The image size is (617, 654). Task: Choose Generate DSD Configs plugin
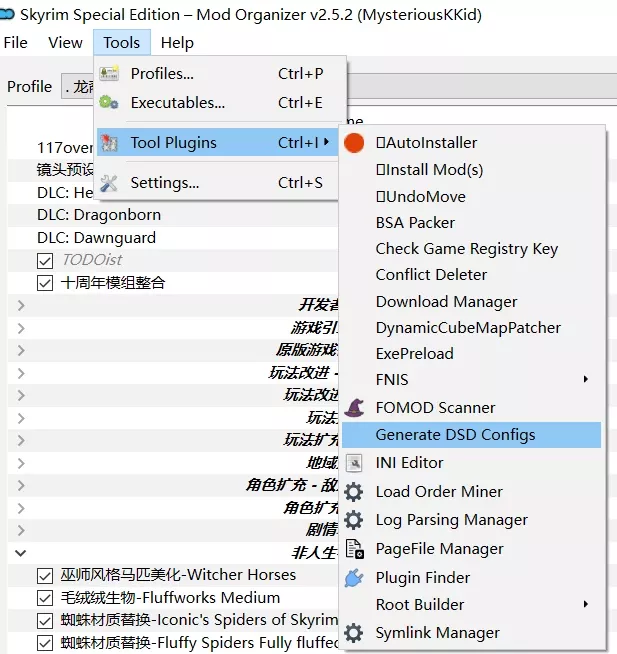(471, 435)
